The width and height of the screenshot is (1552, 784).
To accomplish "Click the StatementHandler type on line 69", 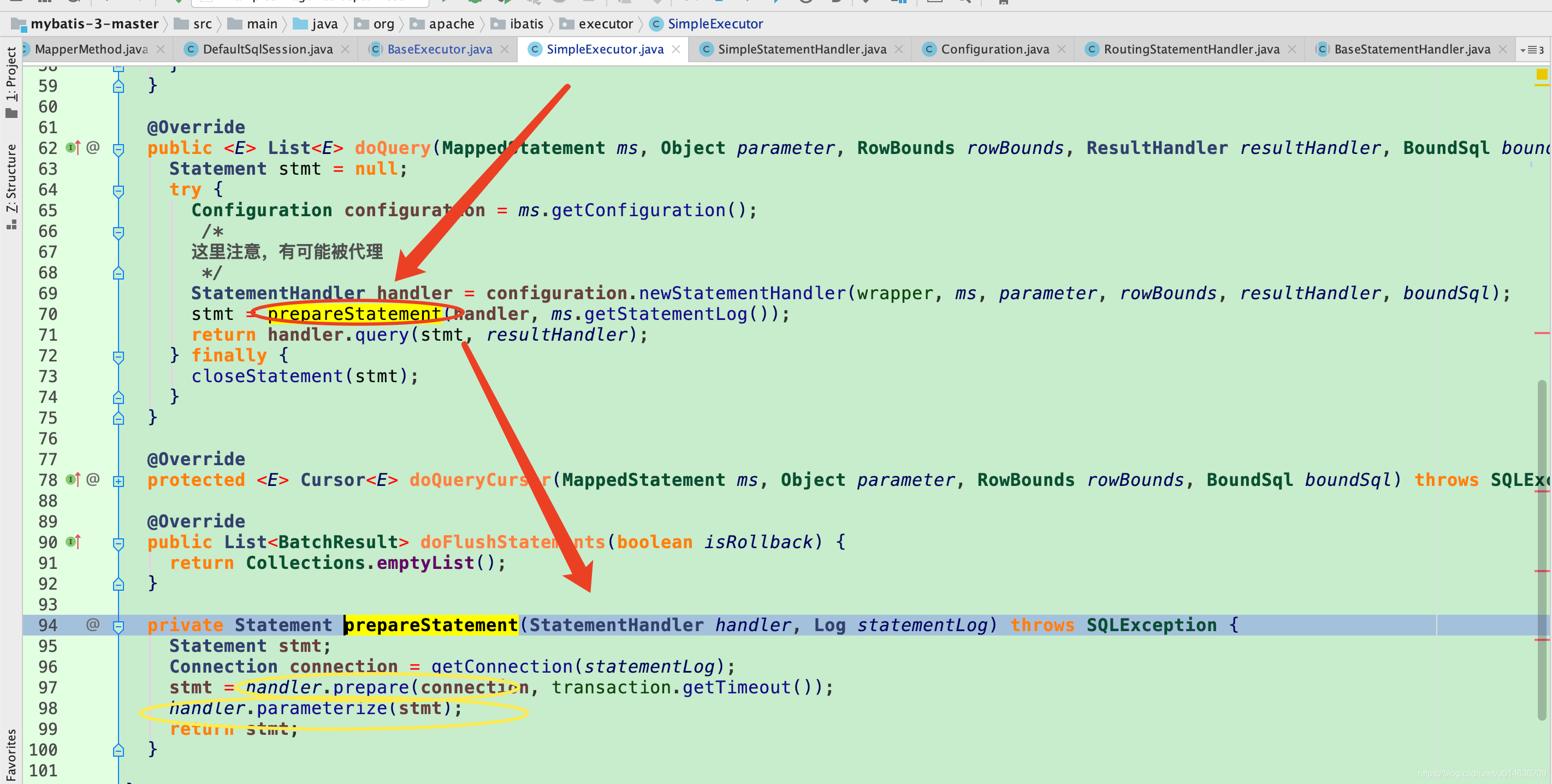I will [279, 293].
